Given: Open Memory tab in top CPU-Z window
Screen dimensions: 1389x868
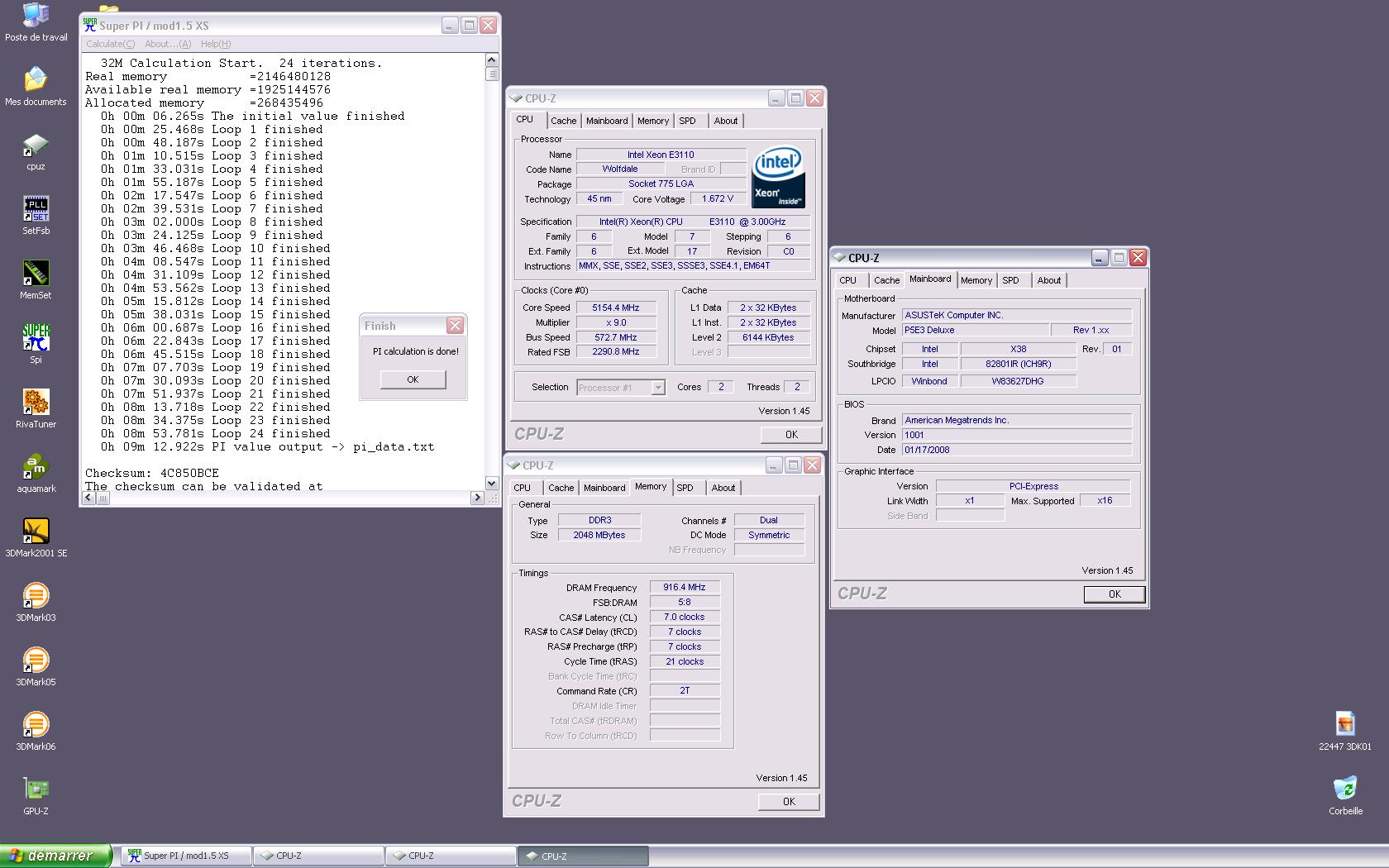Looking at the screenshot, I should point(653,121).
